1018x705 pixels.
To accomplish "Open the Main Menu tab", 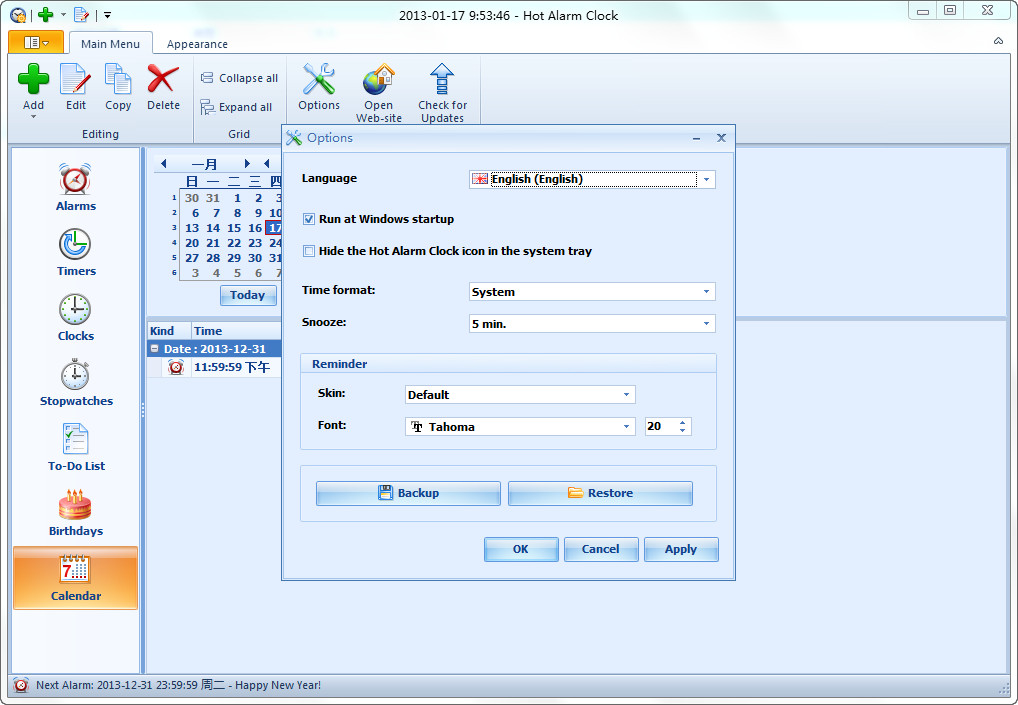I will click(x=110, y=44).
